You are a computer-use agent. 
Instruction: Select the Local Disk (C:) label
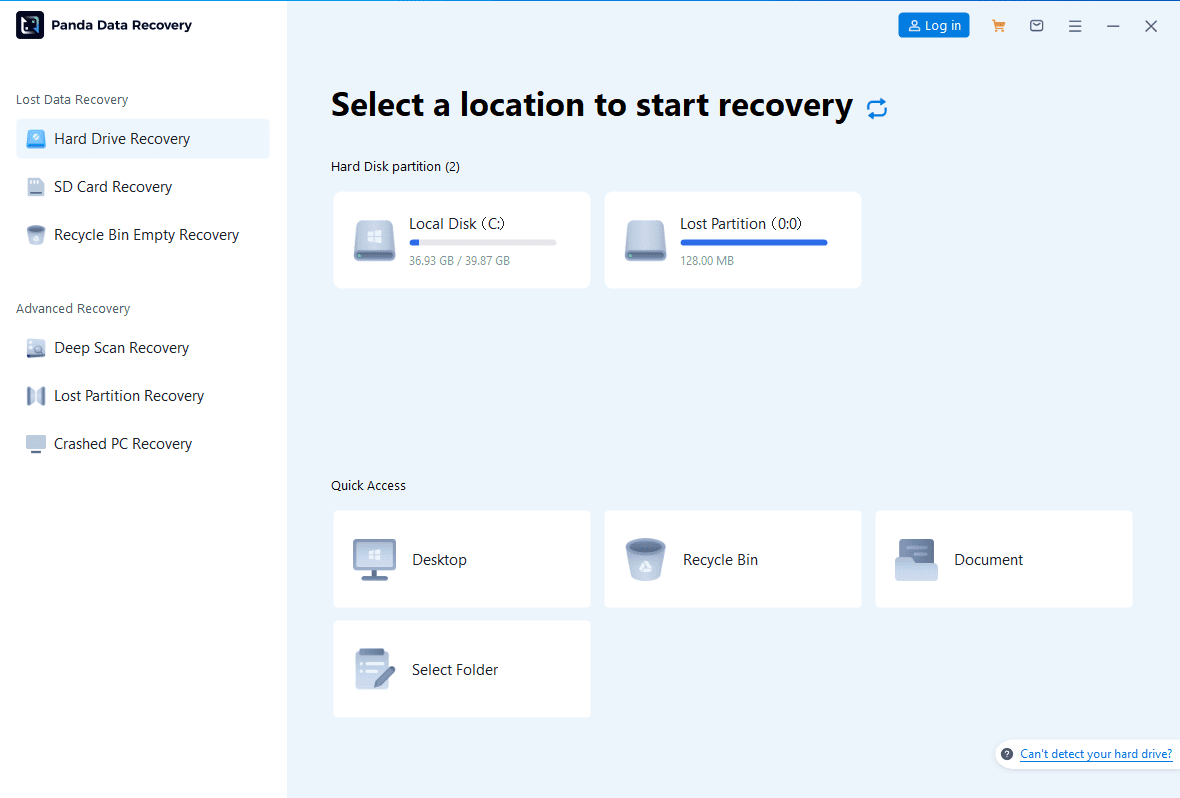457,224
